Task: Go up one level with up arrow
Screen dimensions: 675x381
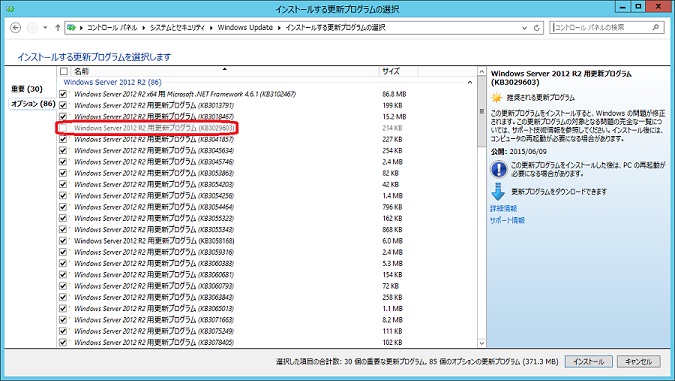Action: coord(58,28)
